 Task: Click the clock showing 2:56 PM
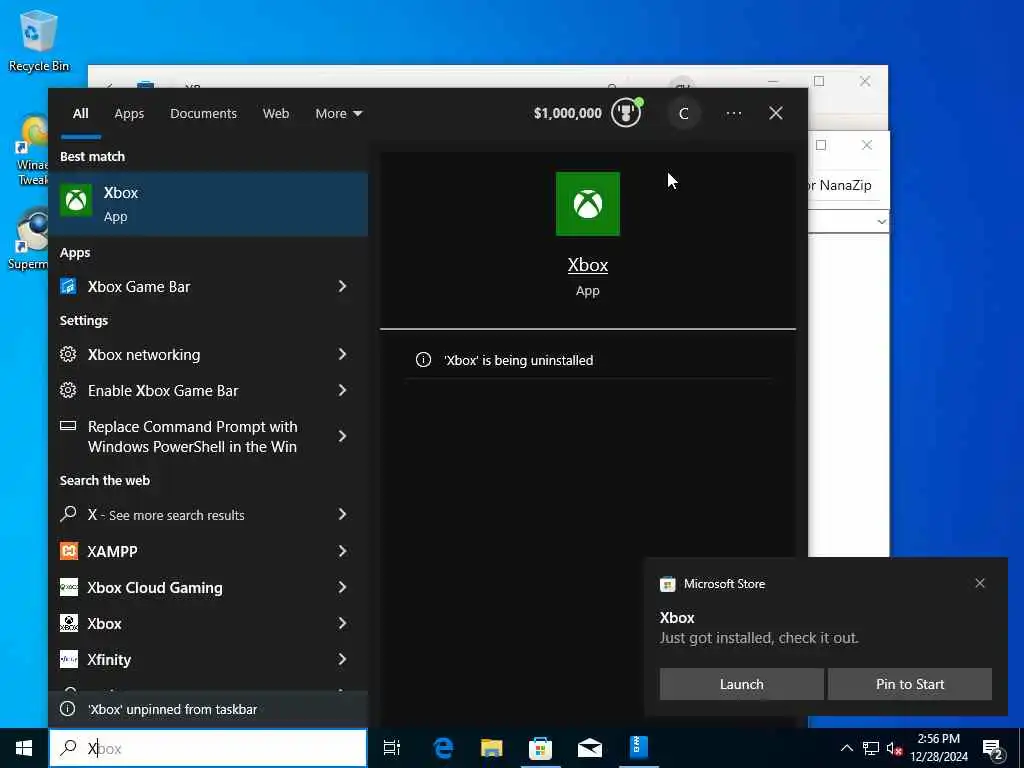939,748
